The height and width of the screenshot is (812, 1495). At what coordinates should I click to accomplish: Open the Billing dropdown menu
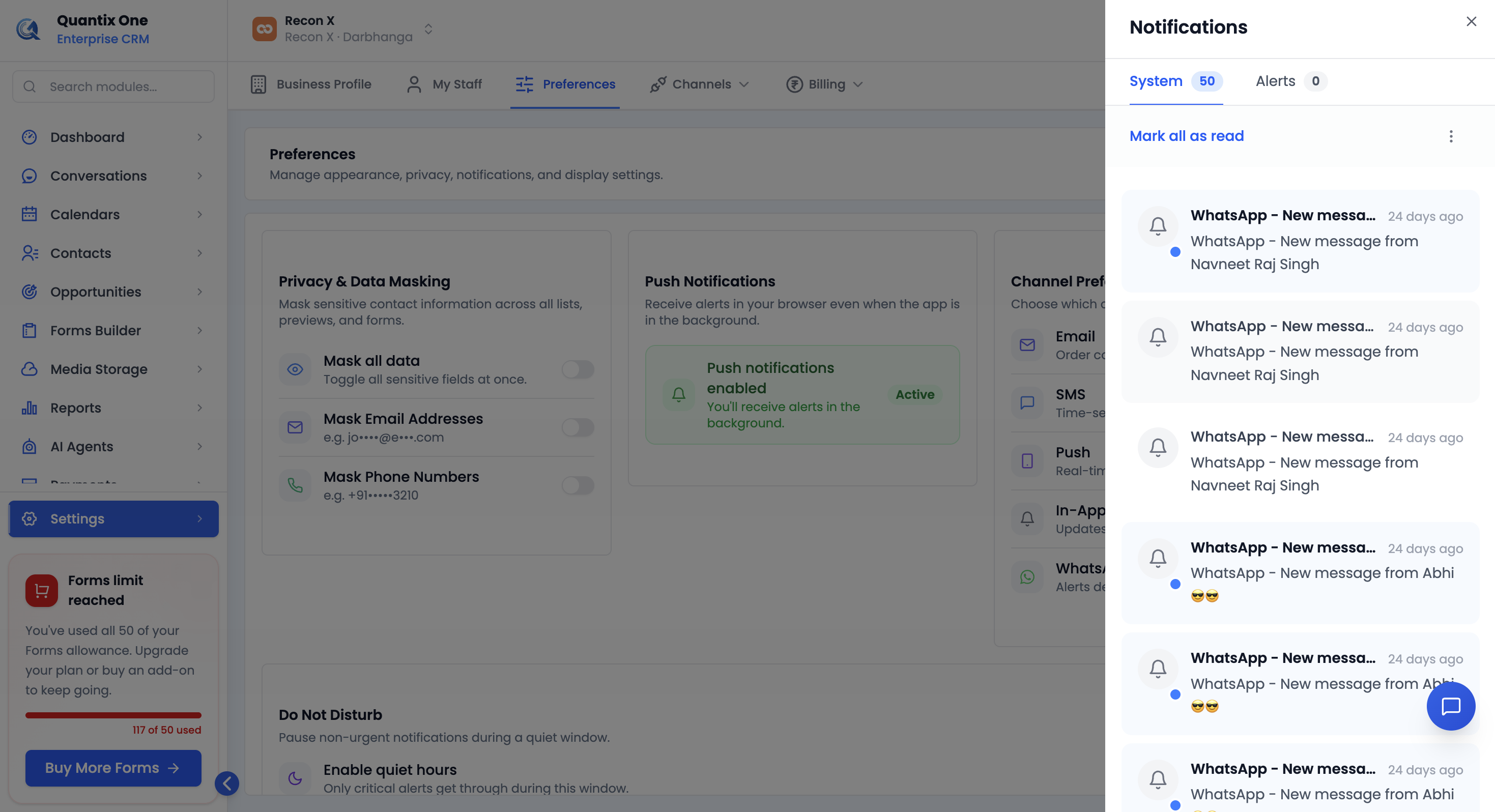(x=824, y=84)
